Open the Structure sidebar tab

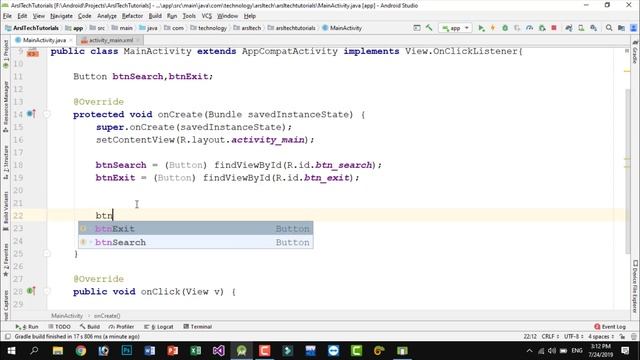(6, 162)
